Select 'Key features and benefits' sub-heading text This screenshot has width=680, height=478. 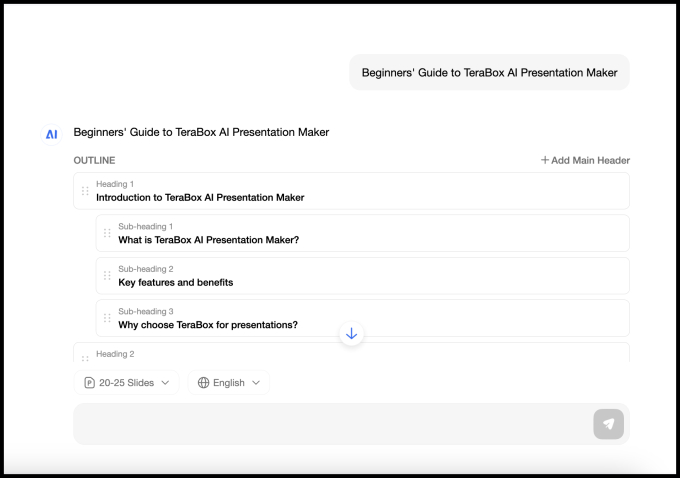(x=176, y=282)
